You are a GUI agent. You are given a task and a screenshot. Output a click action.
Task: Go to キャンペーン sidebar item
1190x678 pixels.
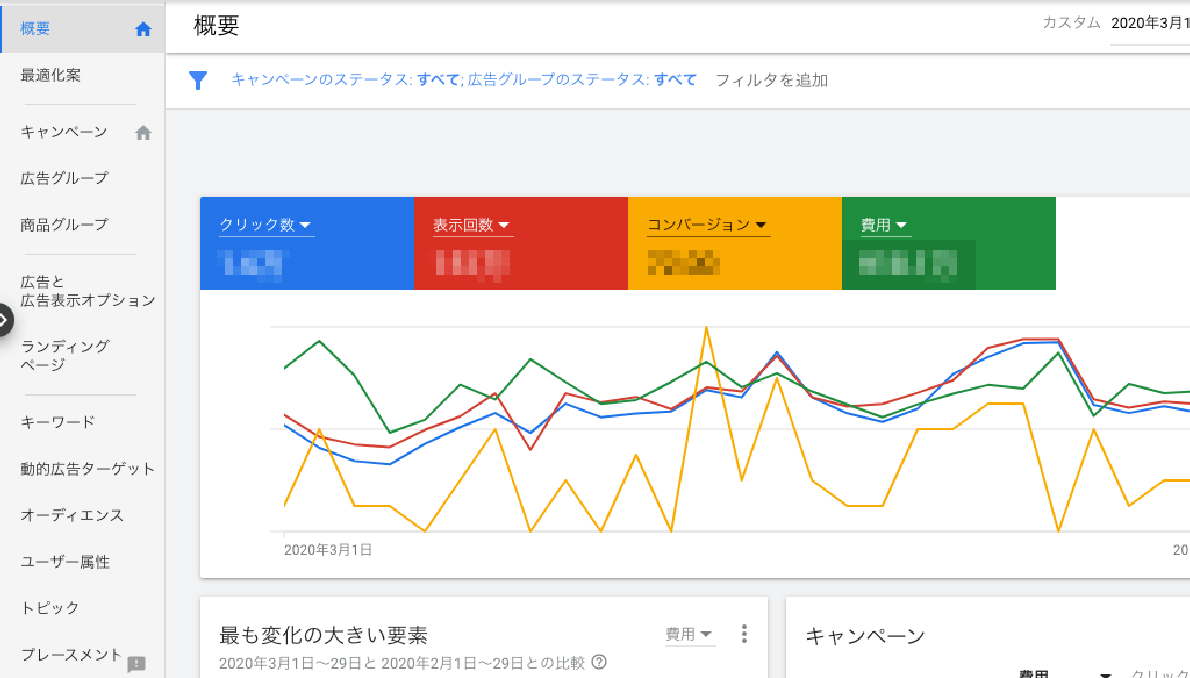tap(64, 132)
